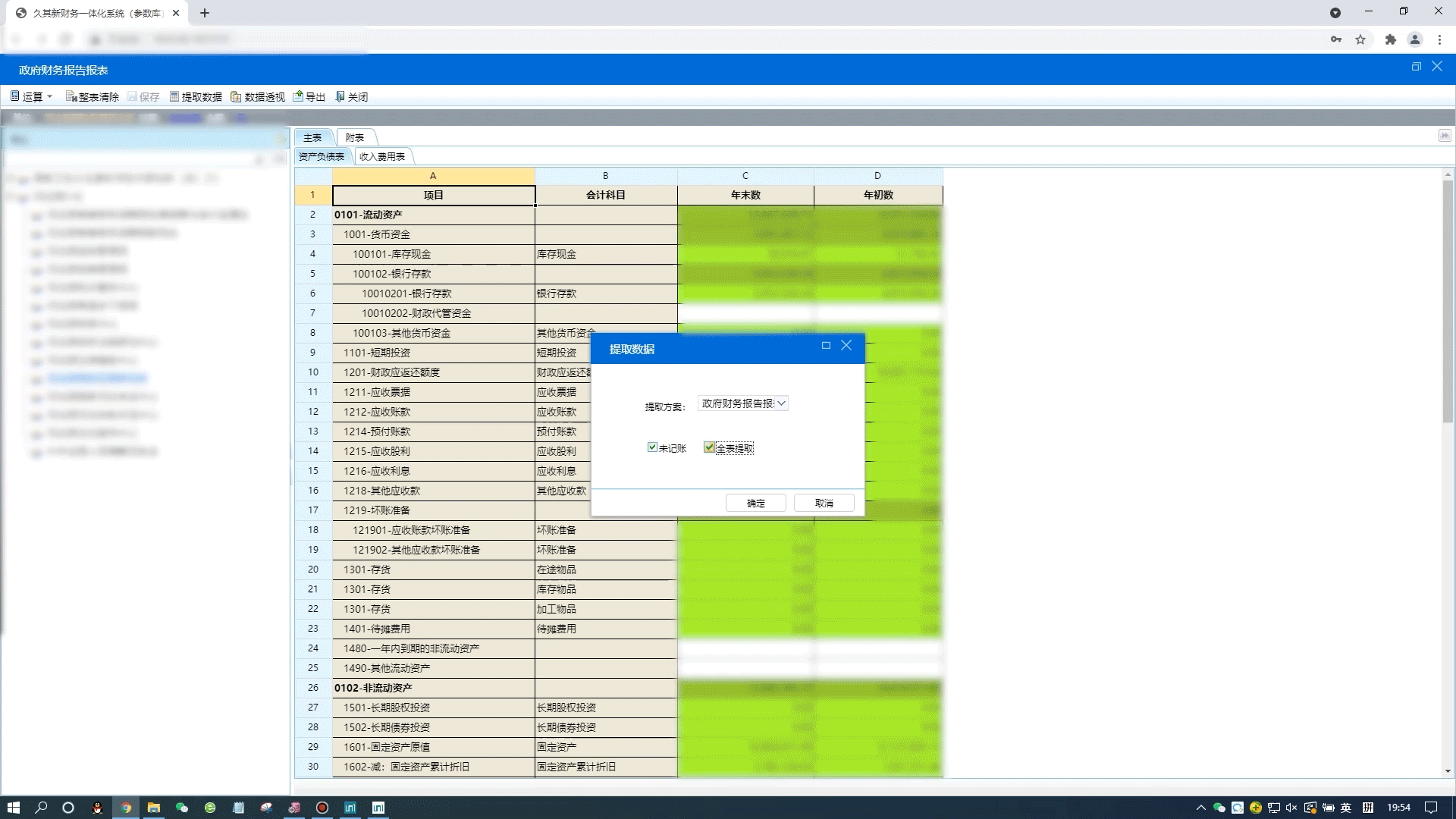This screenshot has height=819, width=1456.
Task: Open the browser extensions puzzle icon
Action: point(1390,39)
